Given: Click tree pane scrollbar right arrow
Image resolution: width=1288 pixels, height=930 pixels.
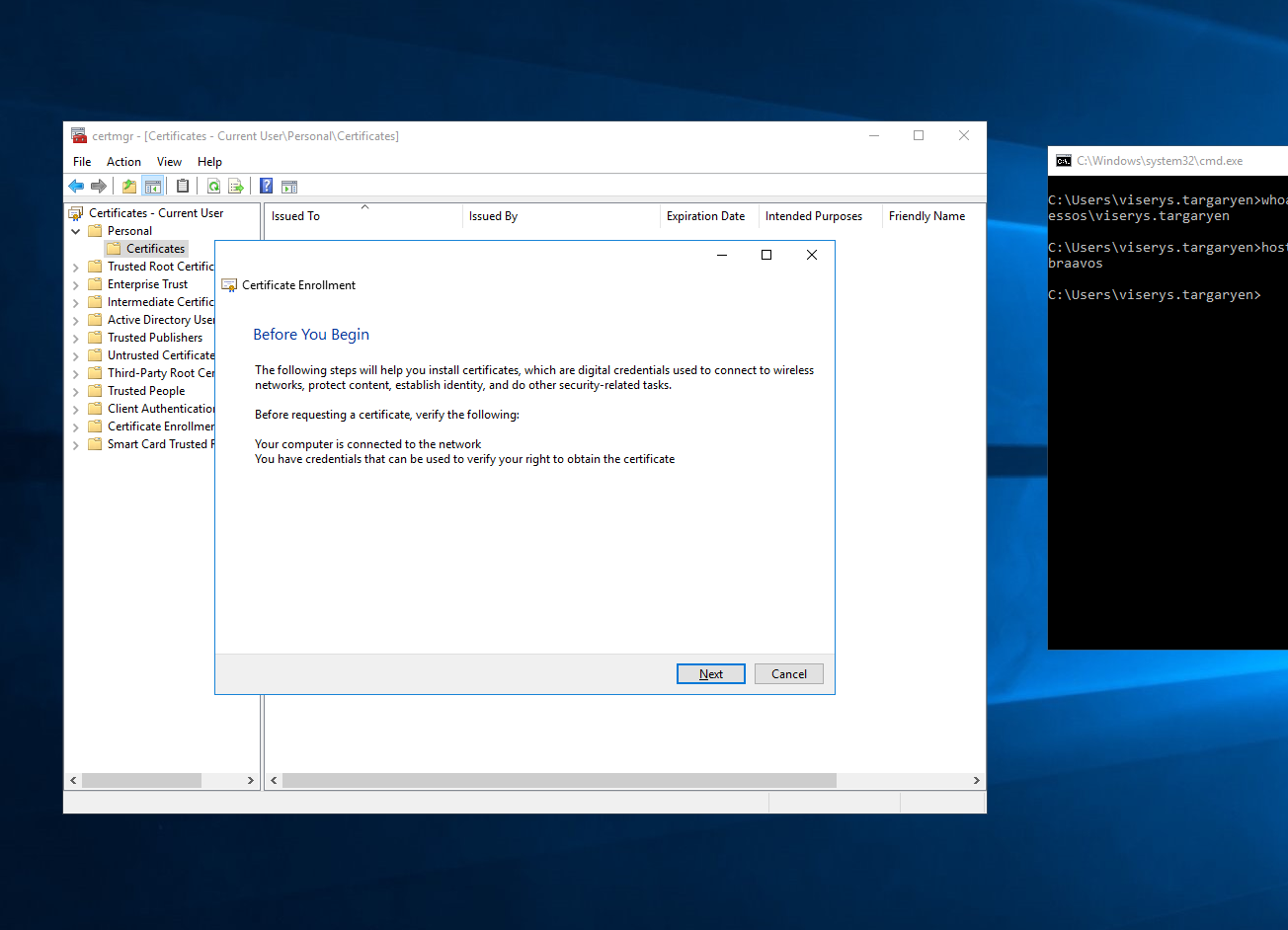Looking at the screenshot, I should click(250, 780).
